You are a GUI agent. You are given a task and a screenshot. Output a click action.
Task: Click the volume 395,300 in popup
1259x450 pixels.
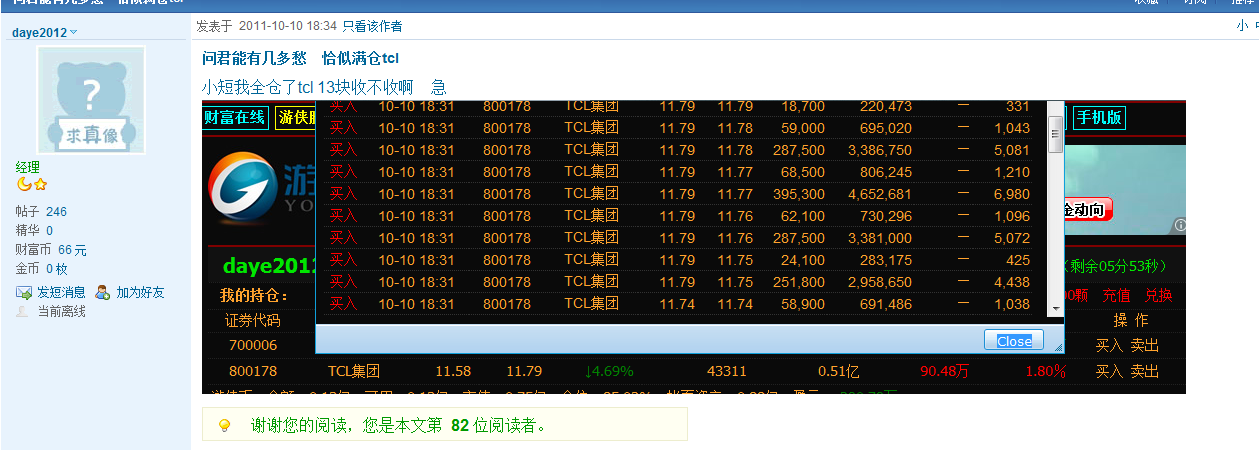click(x=799, y=194)
